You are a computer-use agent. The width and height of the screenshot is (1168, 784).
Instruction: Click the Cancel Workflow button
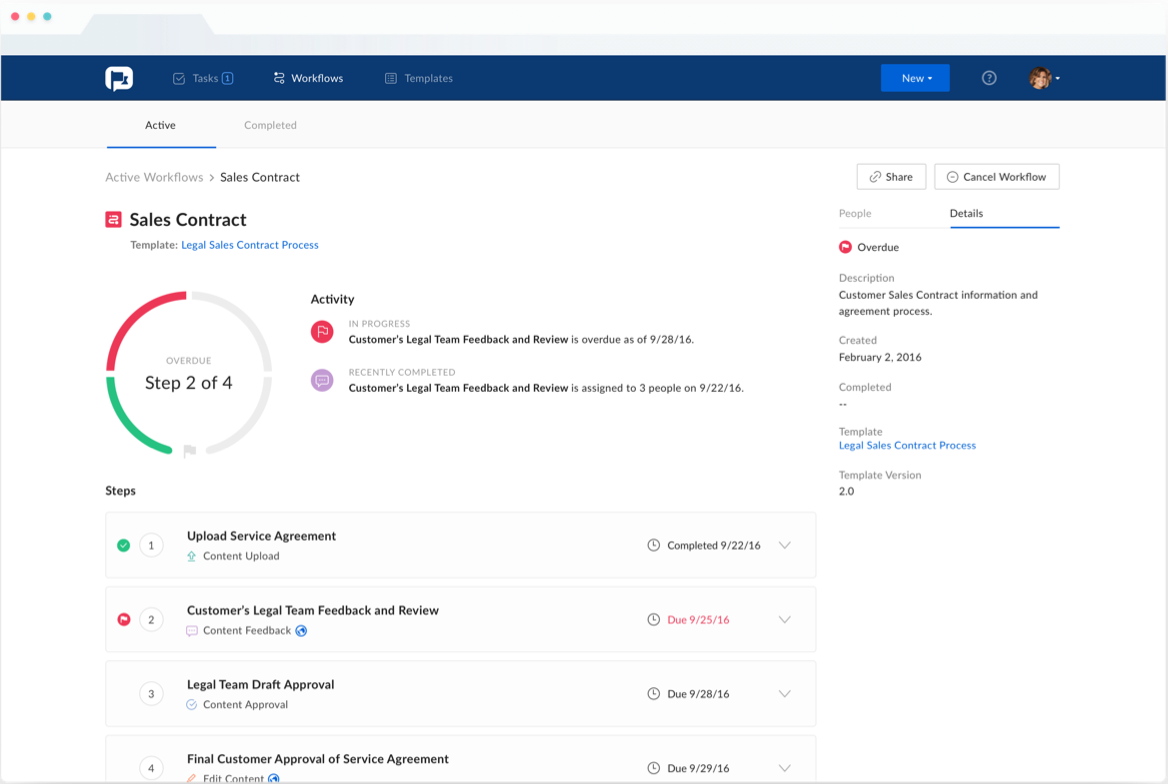(996, 176)
